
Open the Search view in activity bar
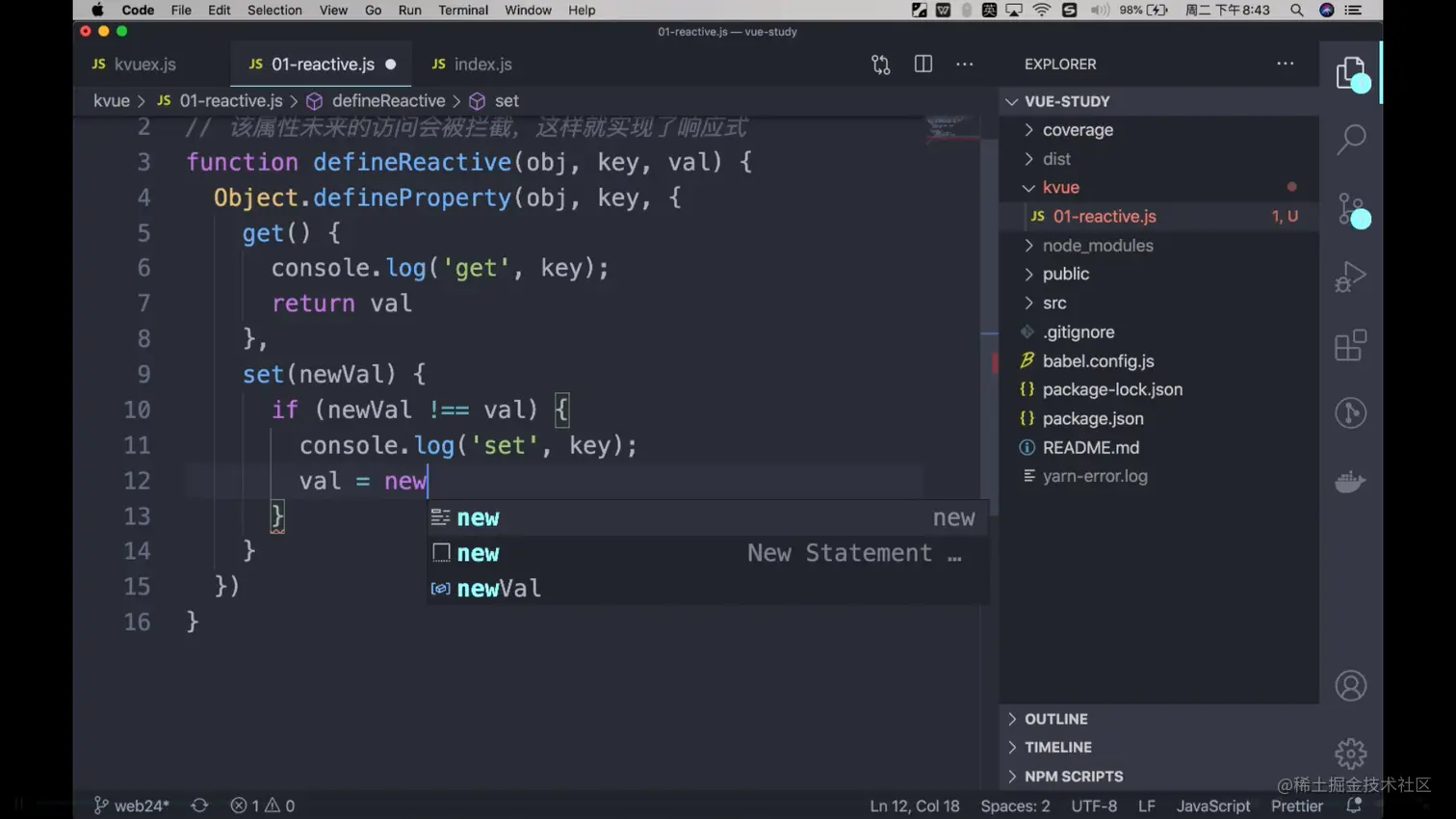click(1351, 140)
